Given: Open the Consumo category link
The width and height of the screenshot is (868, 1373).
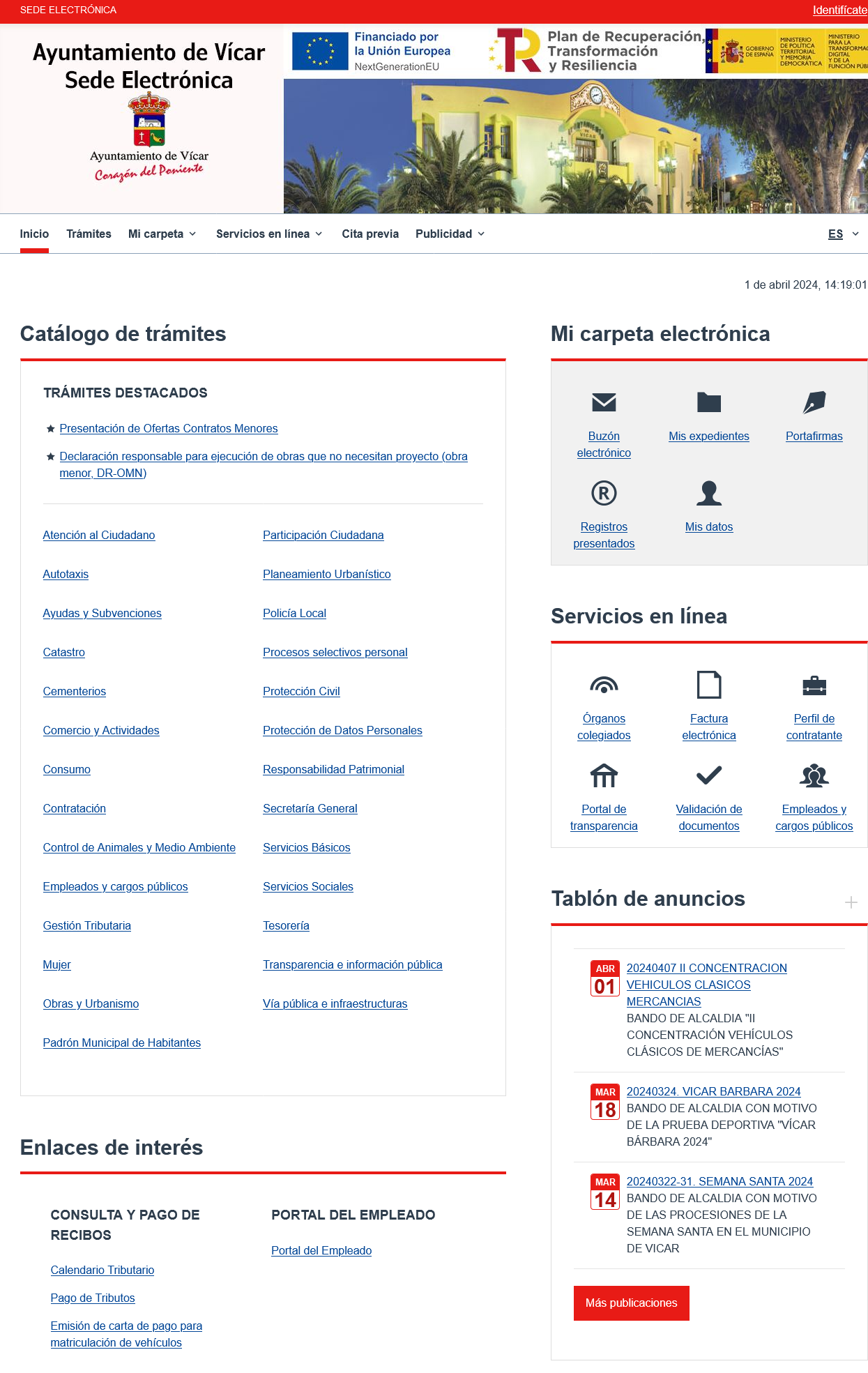Looking at the screenshot, I should coord(66,769).
